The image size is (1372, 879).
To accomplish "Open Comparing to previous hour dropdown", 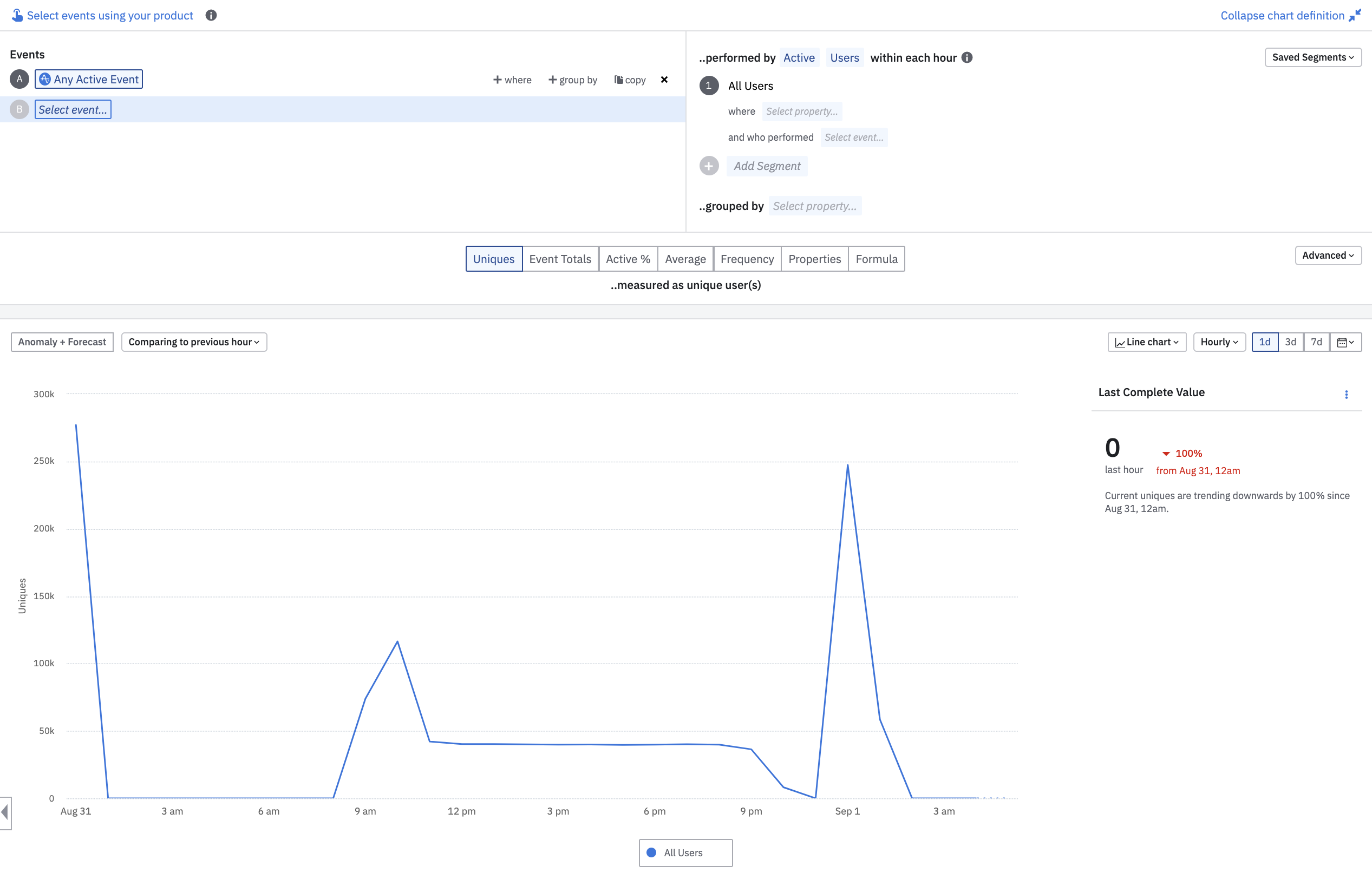I will (193, 342).
